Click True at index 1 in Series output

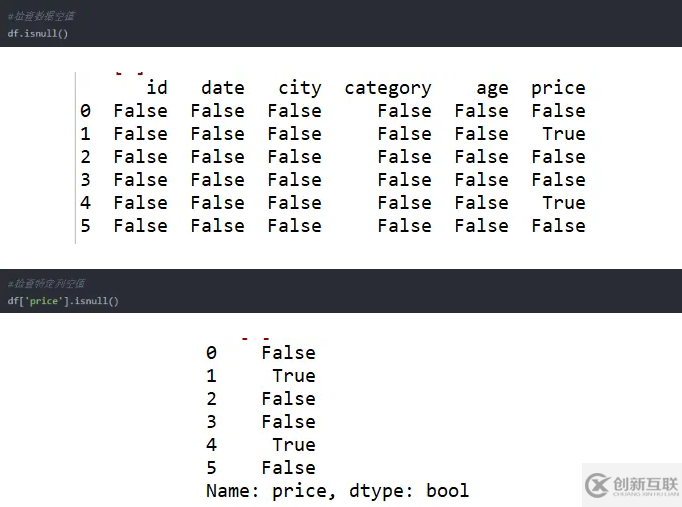coord(293,376)
